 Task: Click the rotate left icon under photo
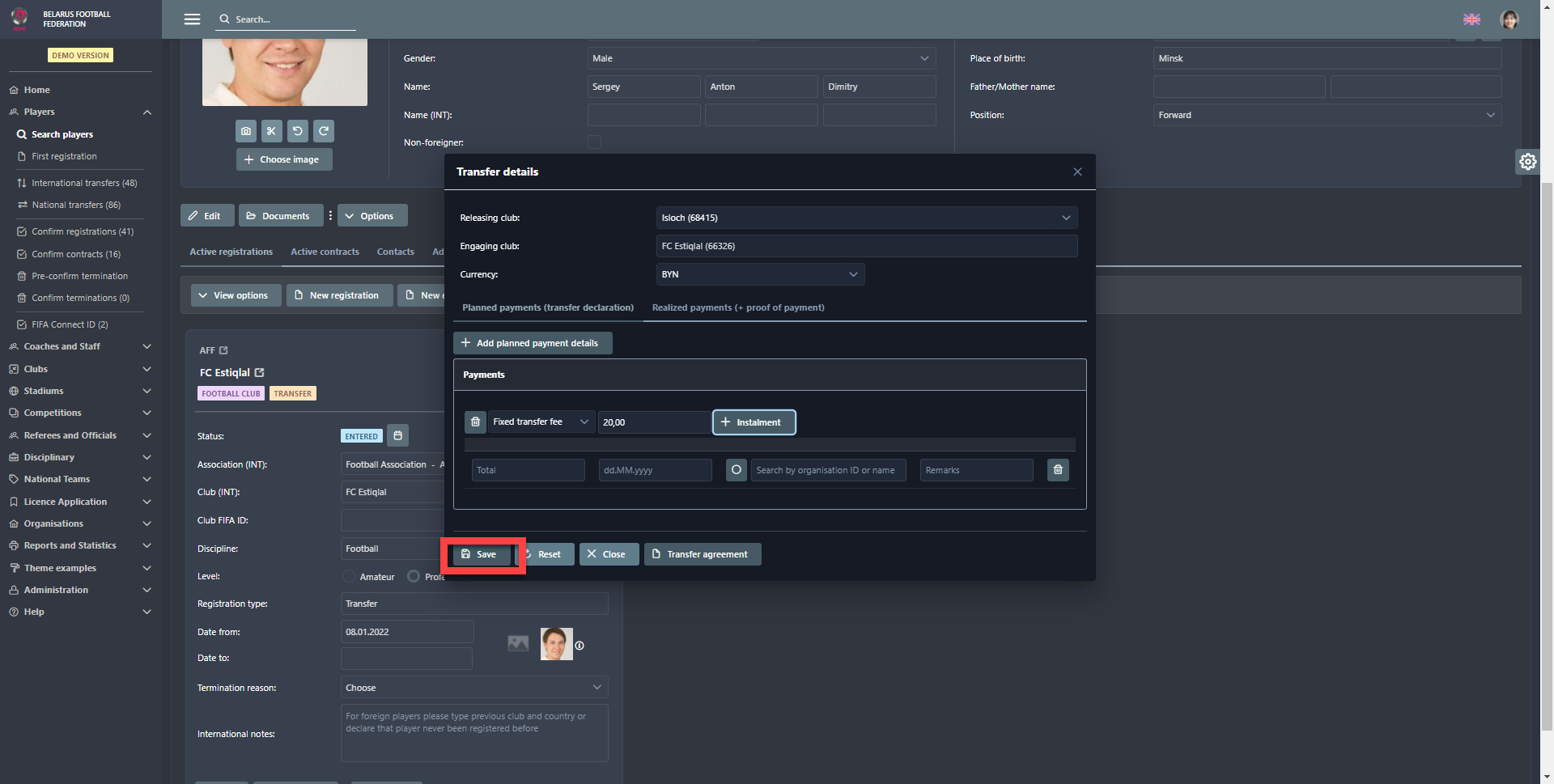[x=298, y=131]
